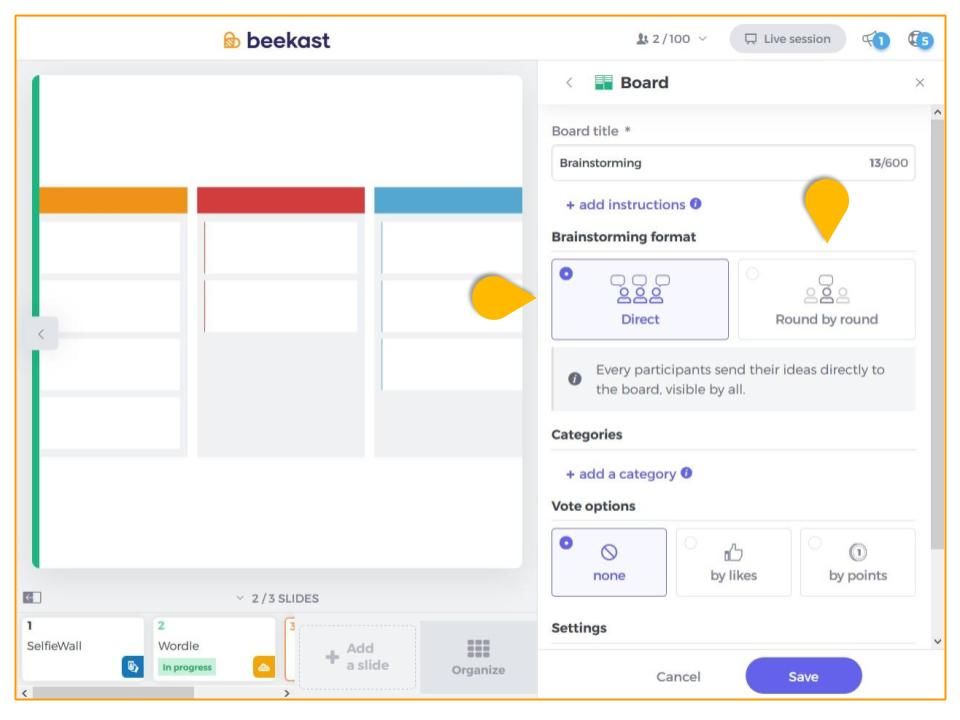Screen dimensions: 960x720
Task: Click the Wordle orange cloud icon
Action: [x=264, y=667]
